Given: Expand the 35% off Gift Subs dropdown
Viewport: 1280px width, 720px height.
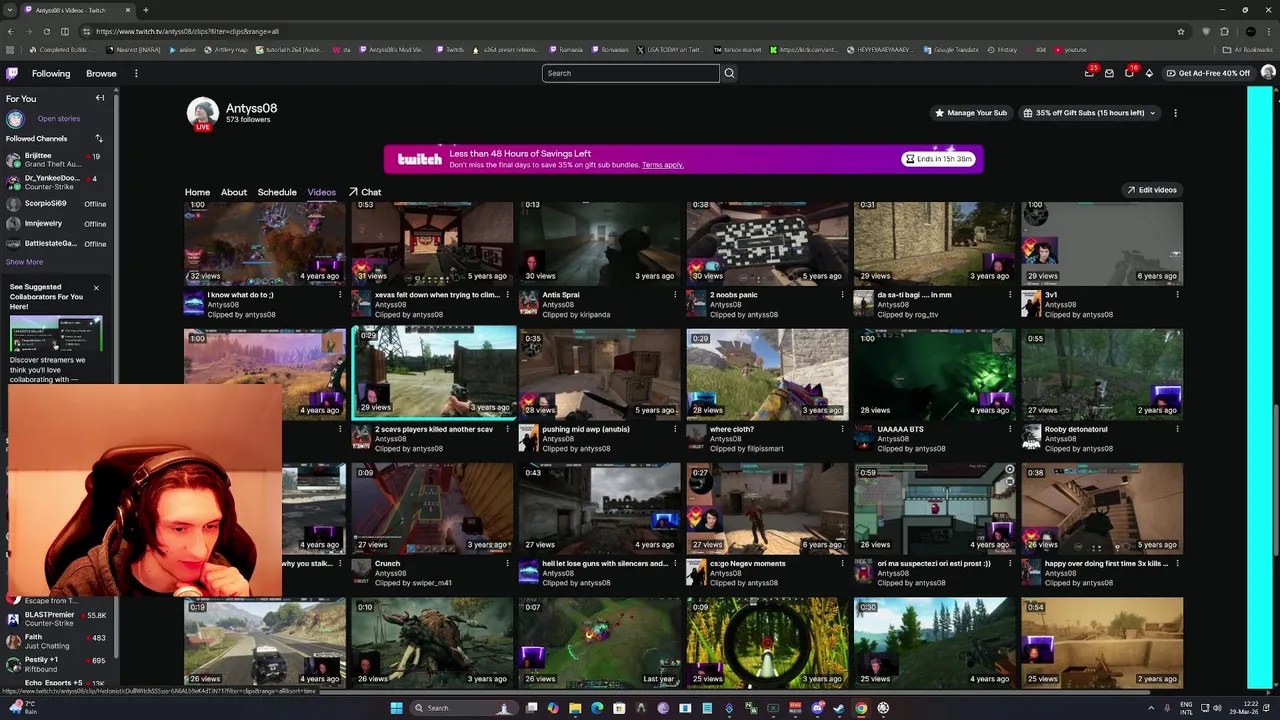Looking at the screenshot, I should pyautogui.click(x=1089, y=113).
